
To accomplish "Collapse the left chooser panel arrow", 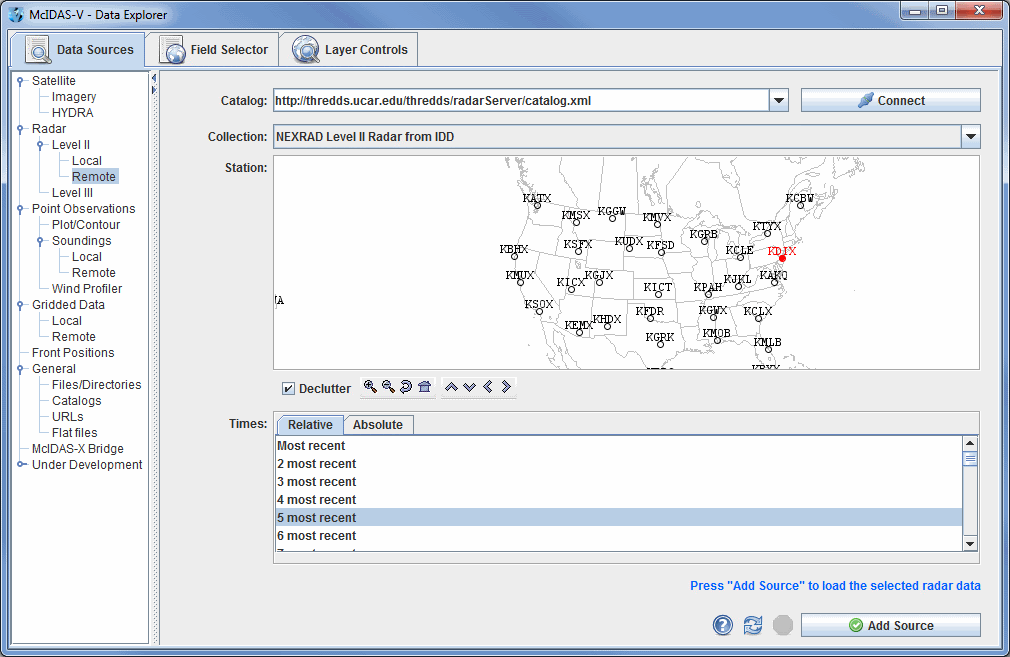I will tap(153, 78).
